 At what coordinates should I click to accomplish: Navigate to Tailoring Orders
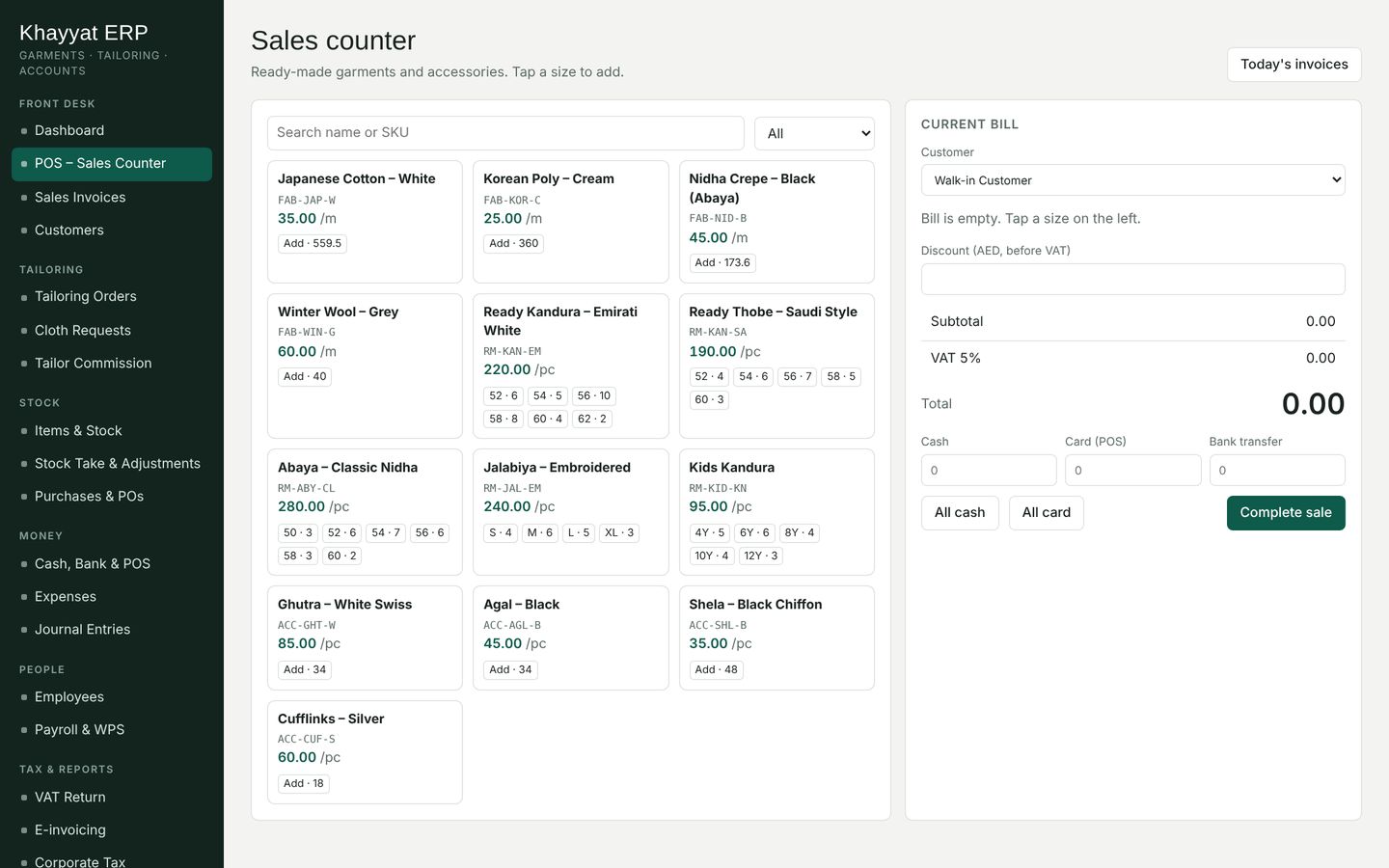(x=112, y=296)
